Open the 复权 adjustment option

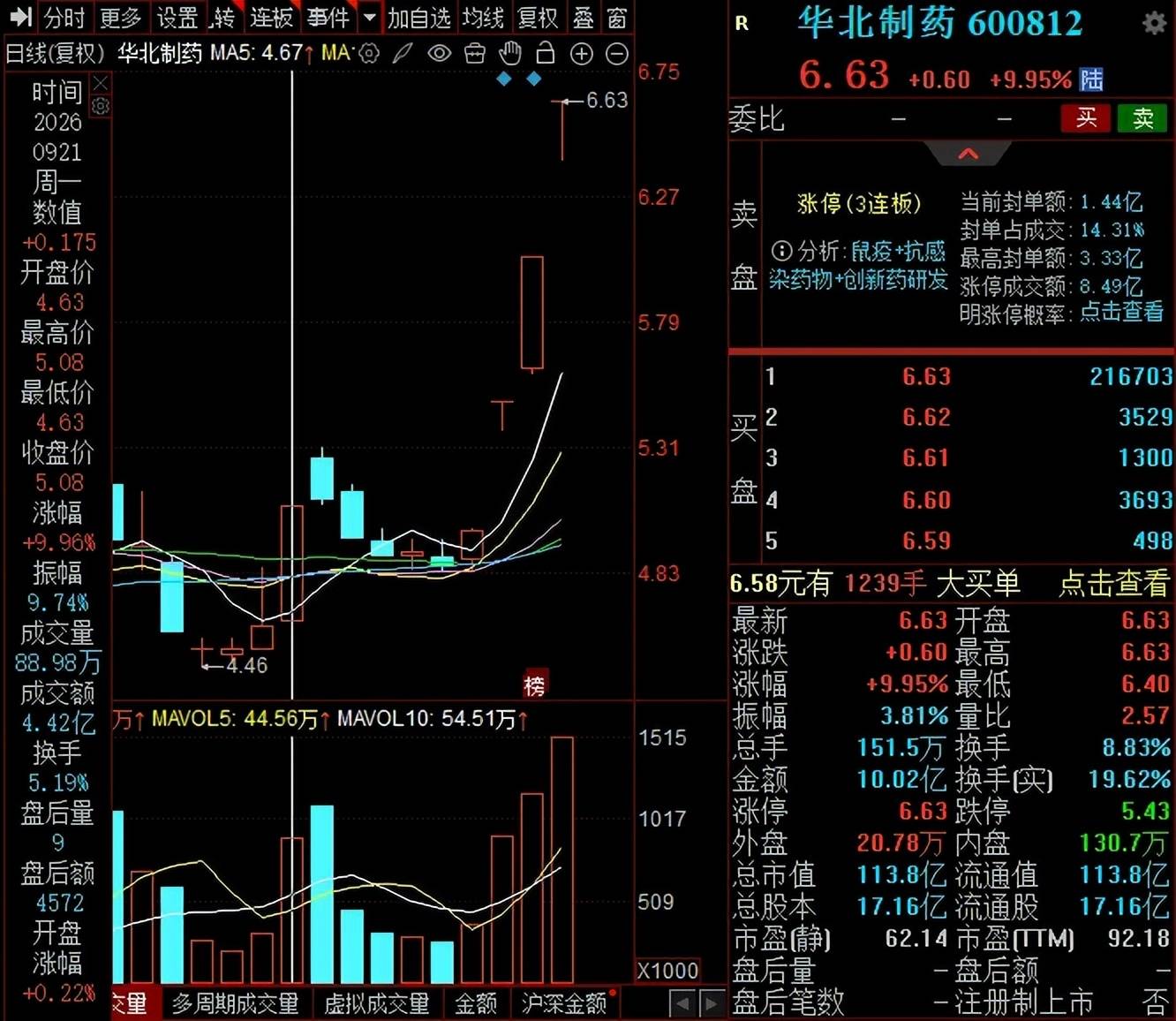tap(538, 17)
